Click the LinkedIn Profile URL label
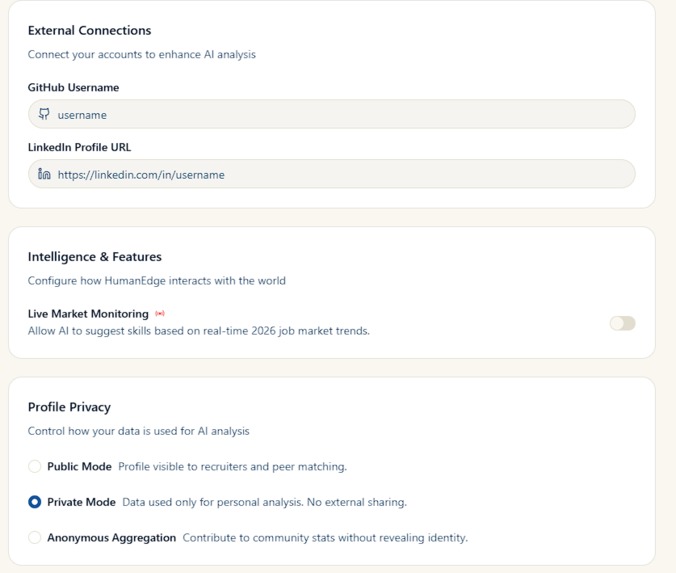This screenshot has height=573, width=676. [x=79, y=147]
